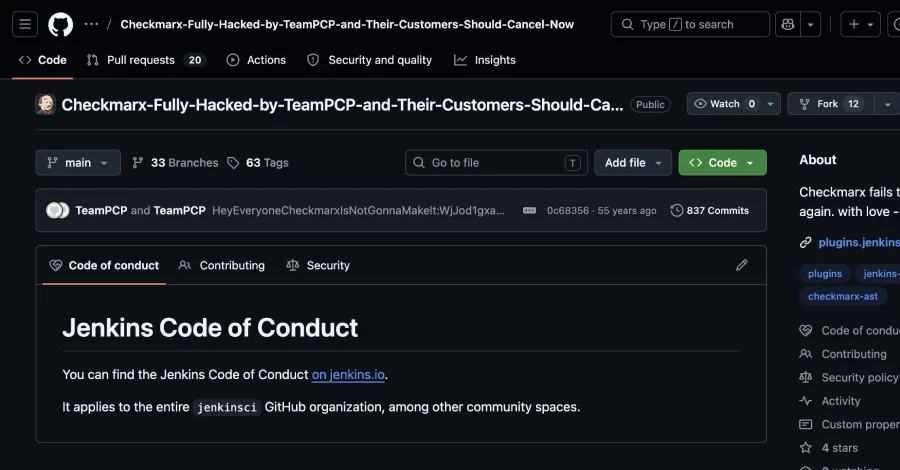Screen dimensions: 900x470
Task: Follow the on jenkins.io link
Action: [348, 374]
